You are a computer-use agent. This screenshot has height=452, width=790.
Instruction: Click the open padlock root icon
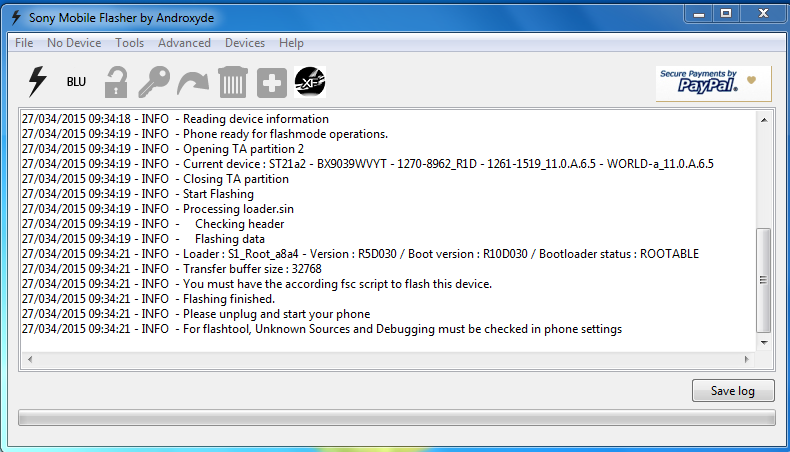coord(116,82)
